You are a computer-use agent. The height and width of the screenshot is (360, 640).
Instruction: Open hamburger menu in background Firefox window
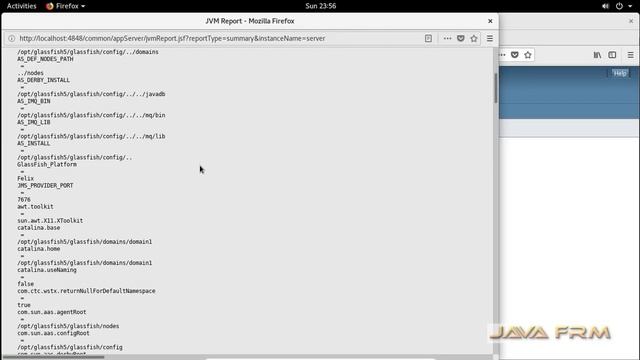click(631, 55)
